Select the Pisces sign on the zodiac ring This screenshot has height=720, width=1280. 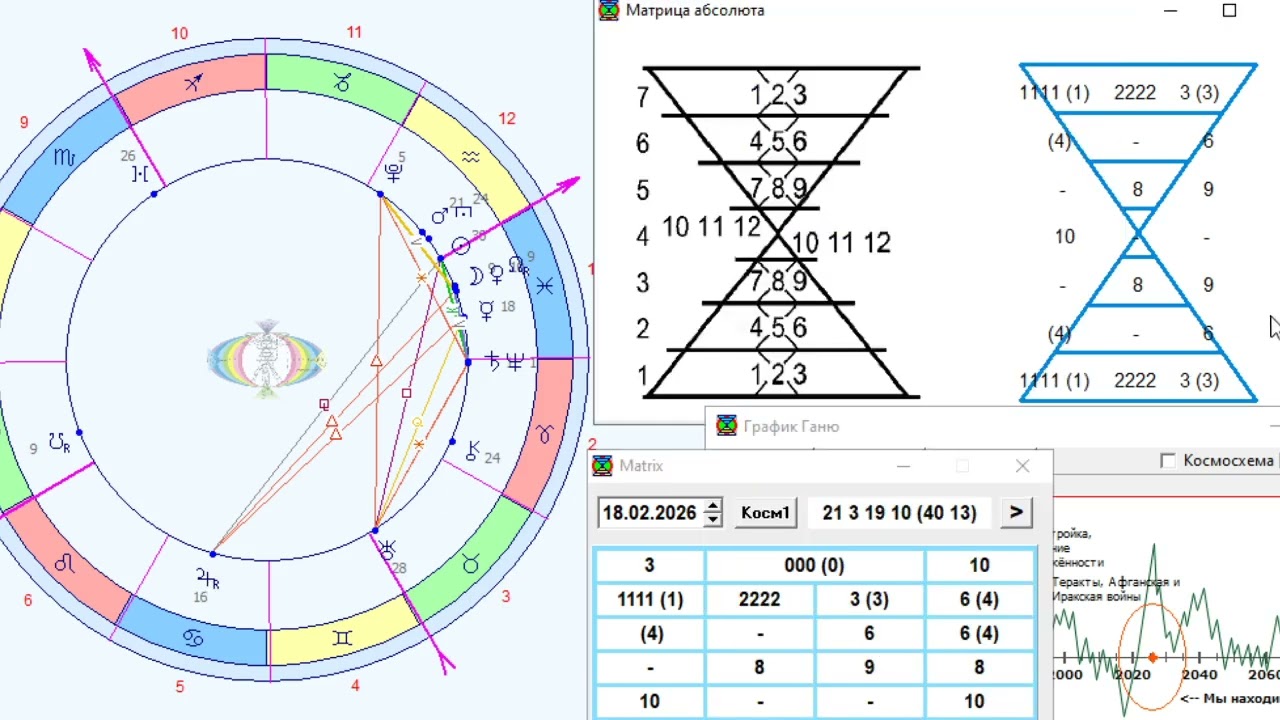(x=544, y=286)
